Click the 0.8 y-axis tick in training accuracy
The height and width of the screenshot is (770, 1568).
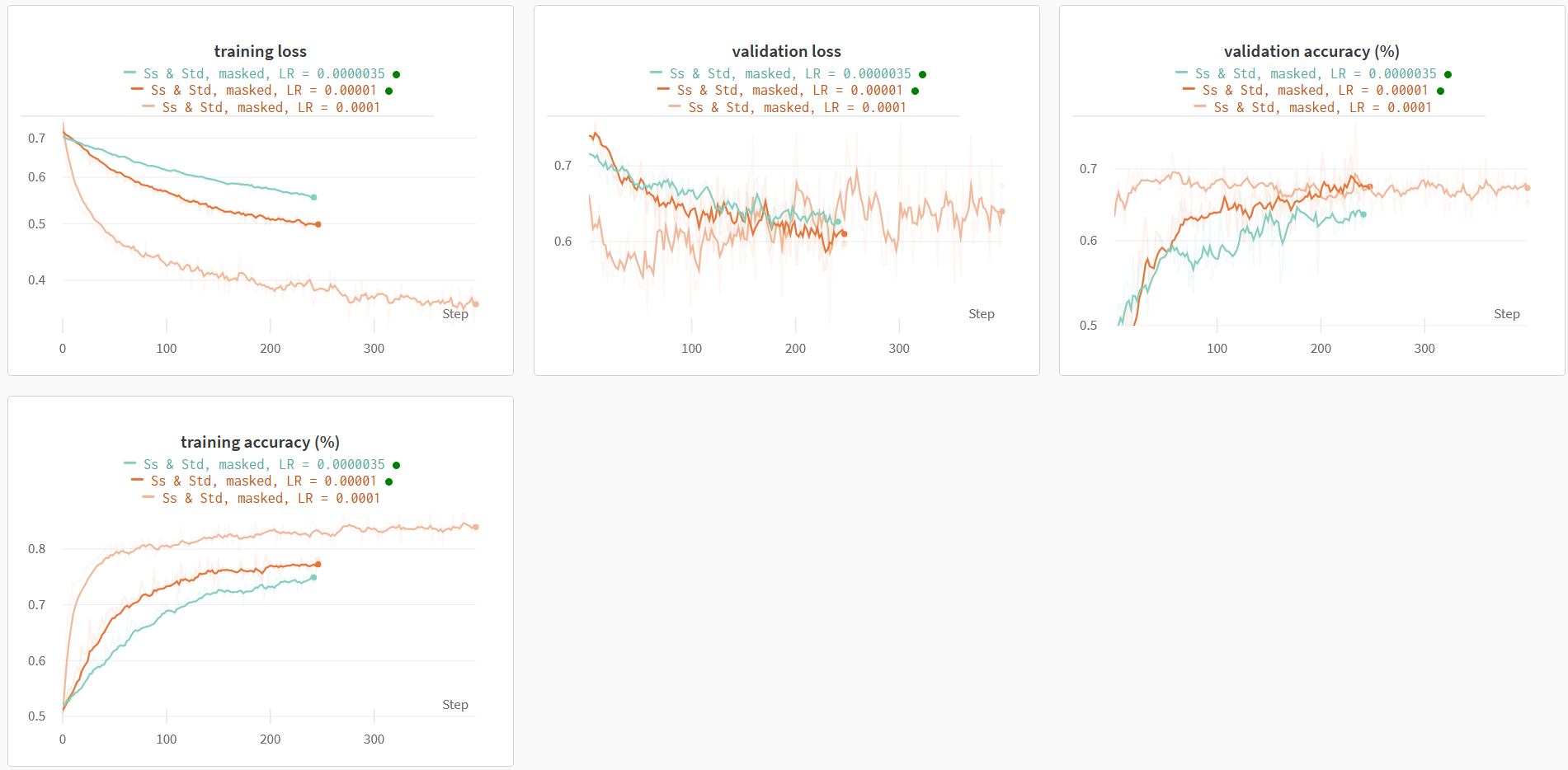37,549
